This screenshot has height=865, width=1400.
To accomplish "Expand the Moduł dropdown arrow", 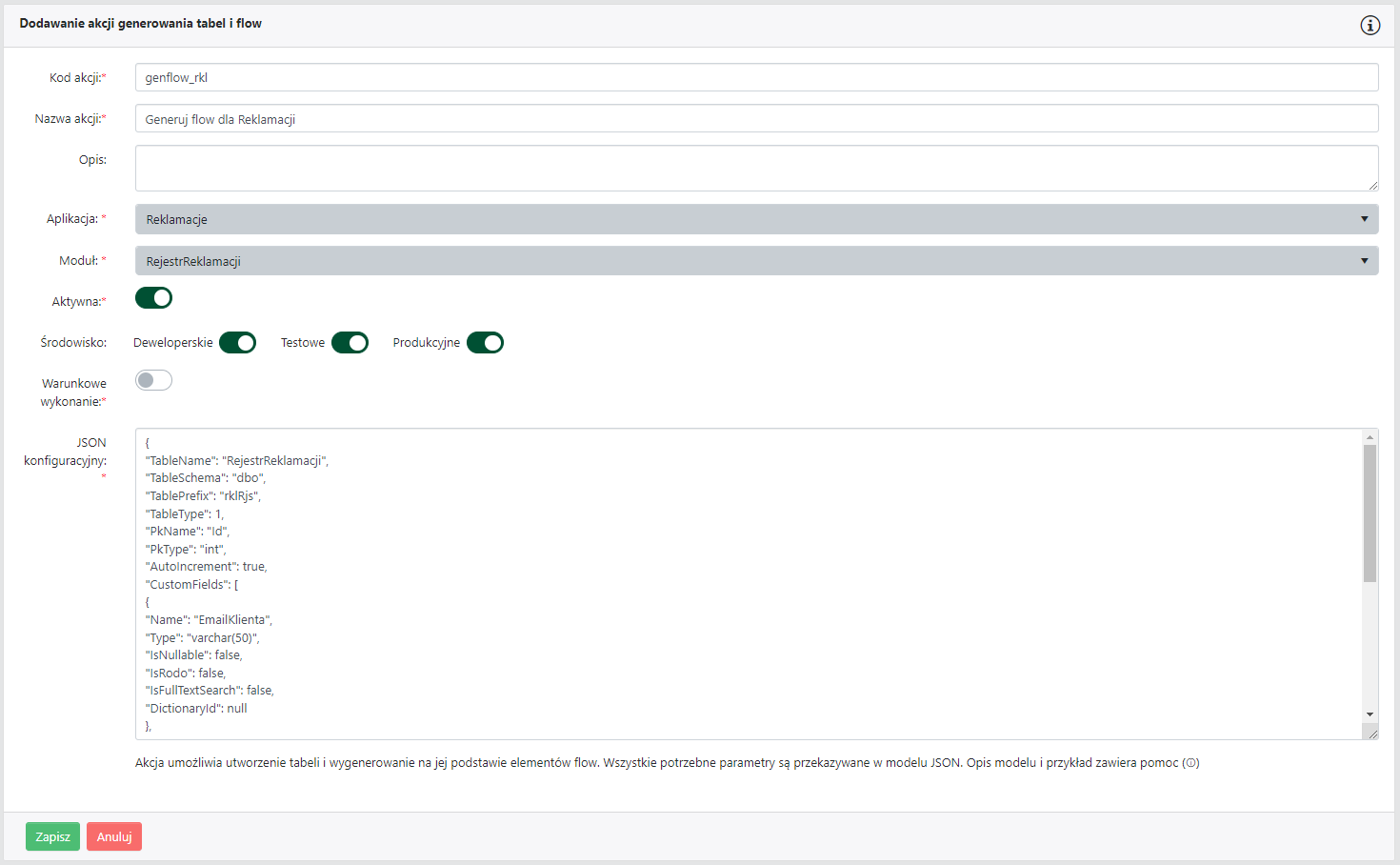I will [x=1364, y=261].
